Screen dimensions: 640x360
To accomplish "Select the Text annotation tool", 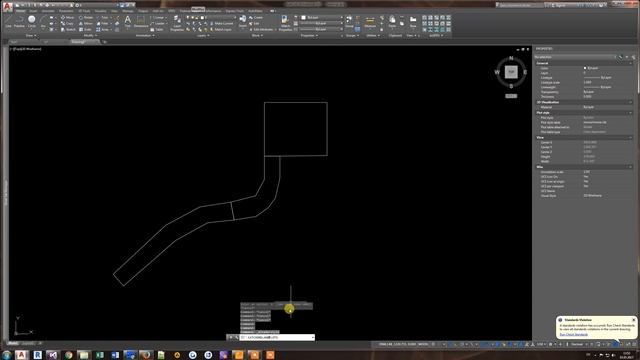I will click(x=128, y=21).
